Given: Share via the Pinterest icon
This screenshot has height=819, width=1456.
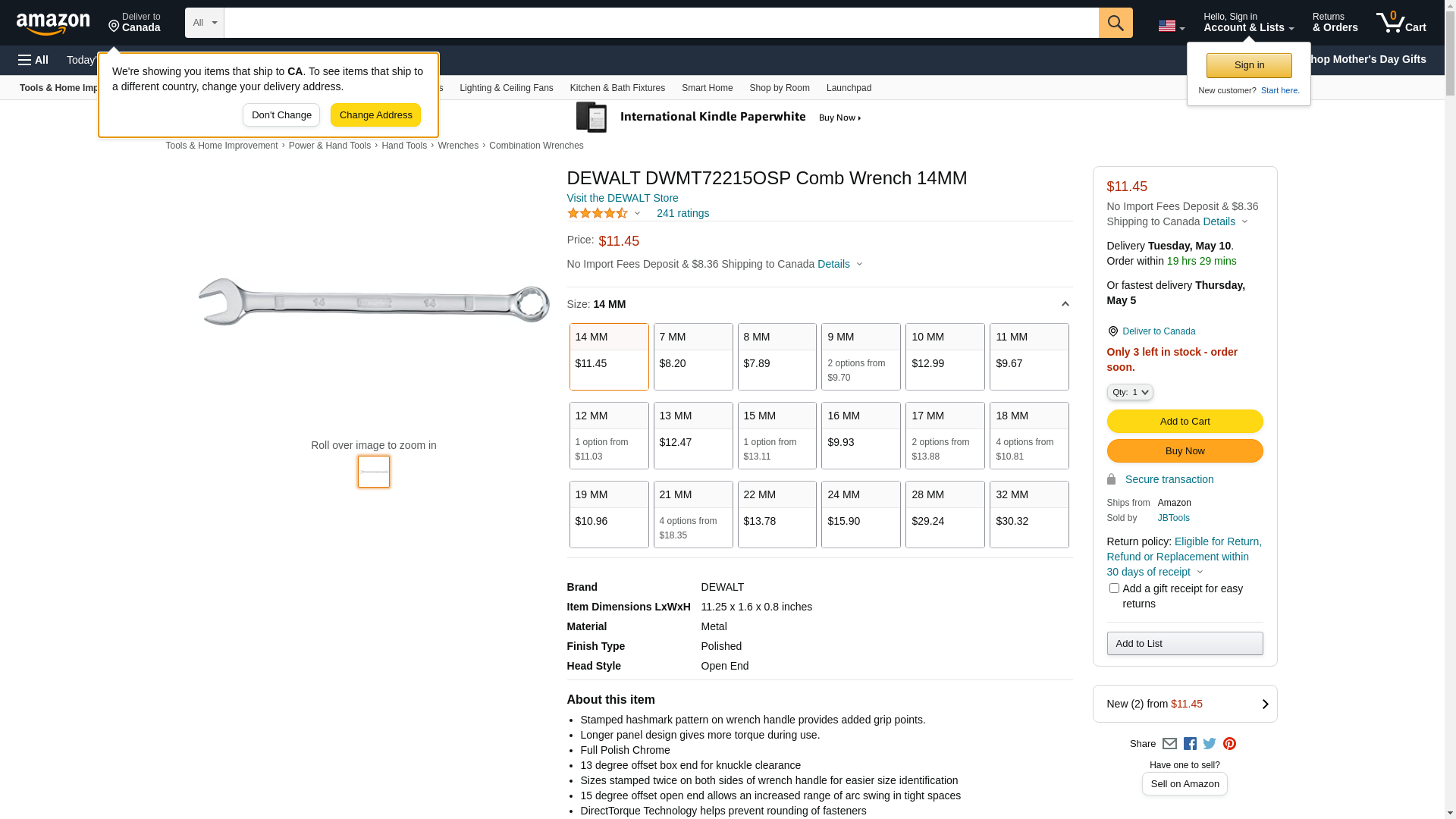Looking at the screenshot, I should pos(1229,744).
